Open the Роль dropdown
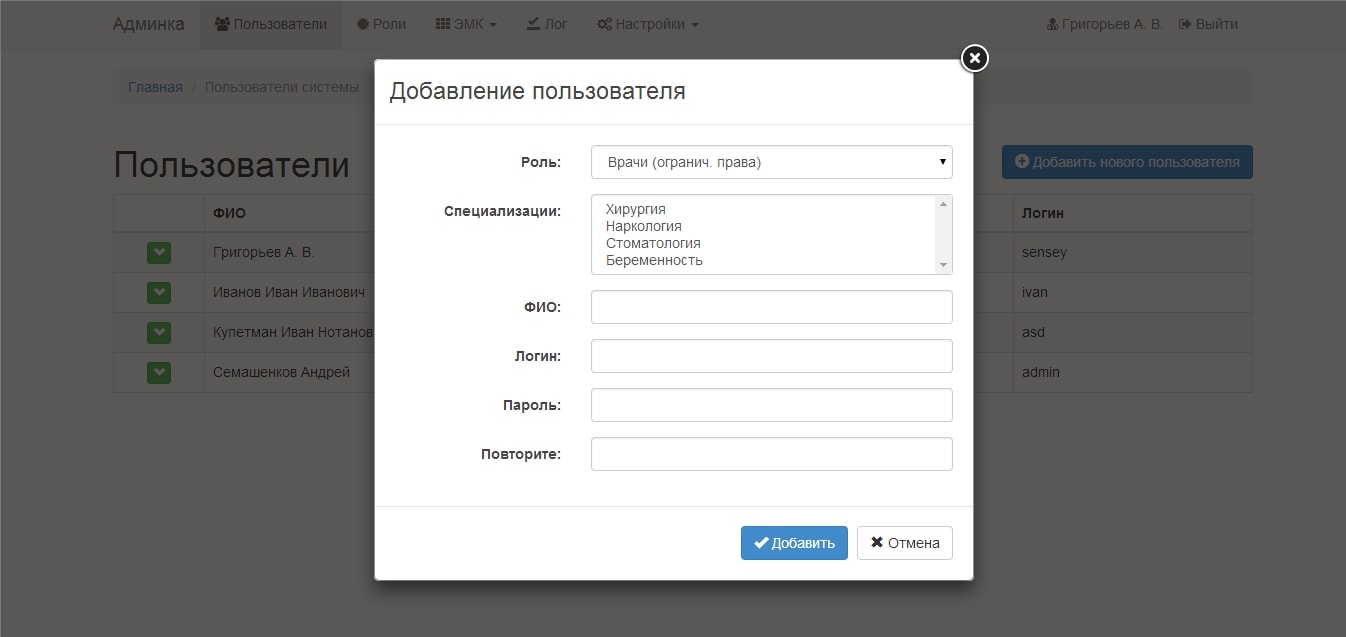This screenshot has height=637, width=1346. click(771, 162)
